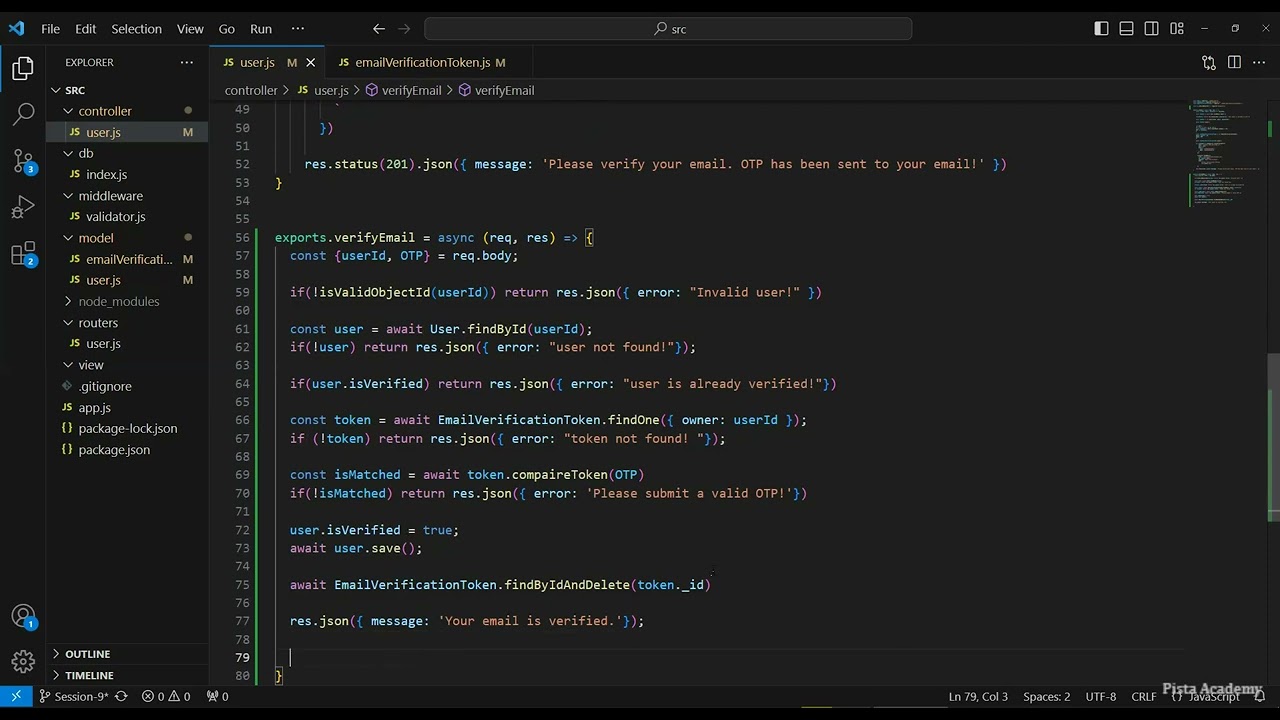Open validator.js in the file tree
1280x720 pixels.
pyautogui.click(x=116, y=216)
